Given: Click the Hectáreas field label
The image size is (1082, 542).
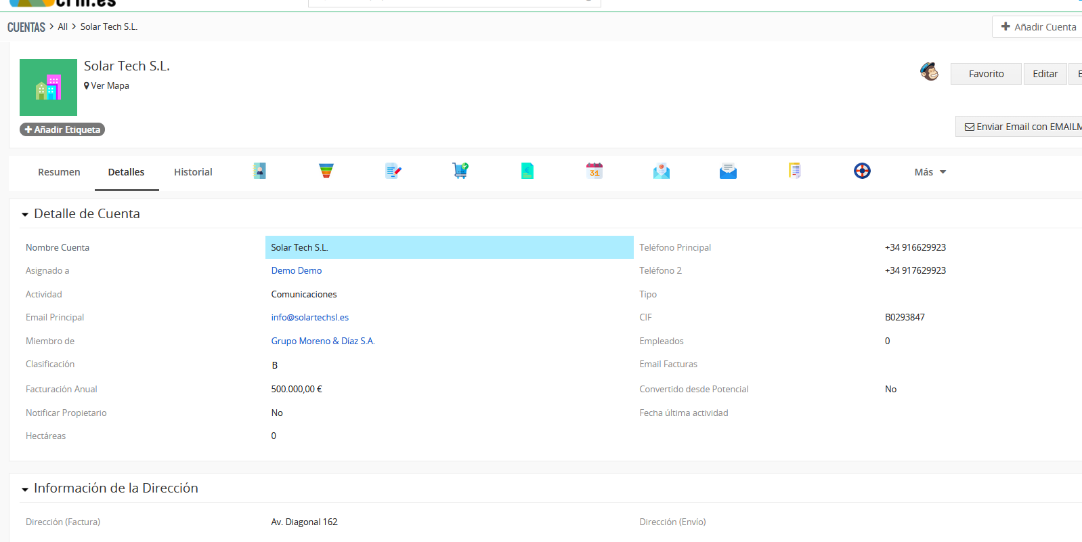Looking at the screenshot, I should pyautogui.click(x=46, y=436).
